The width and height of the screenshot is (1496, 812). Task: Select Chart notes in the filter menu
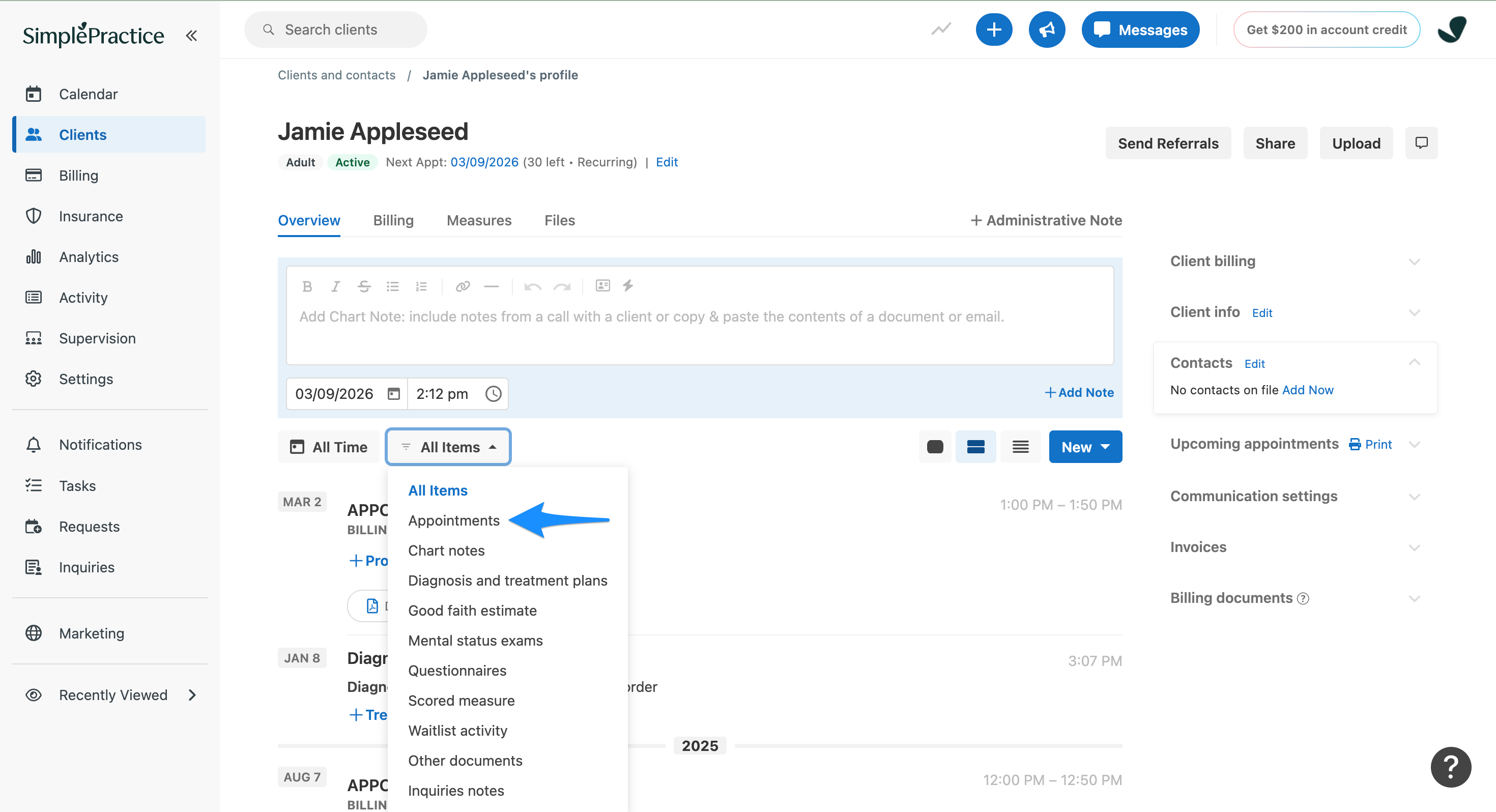[446, 550]
